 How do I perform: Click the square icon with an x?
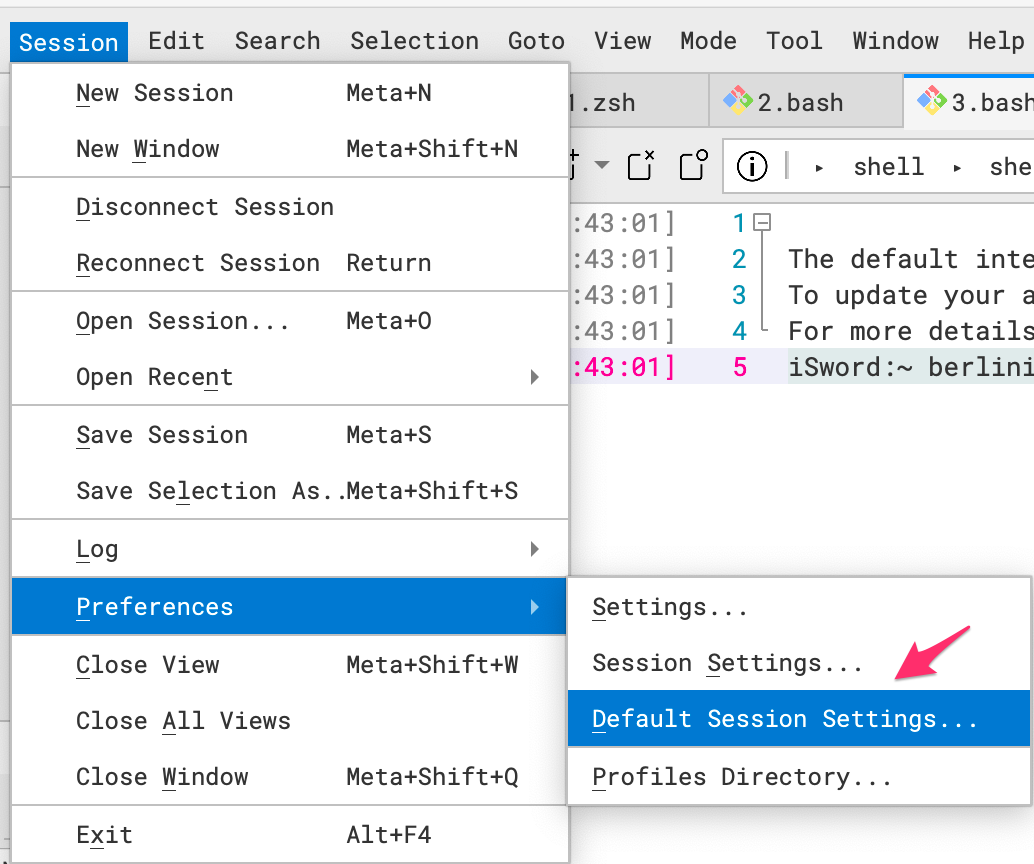pos(641,165)
